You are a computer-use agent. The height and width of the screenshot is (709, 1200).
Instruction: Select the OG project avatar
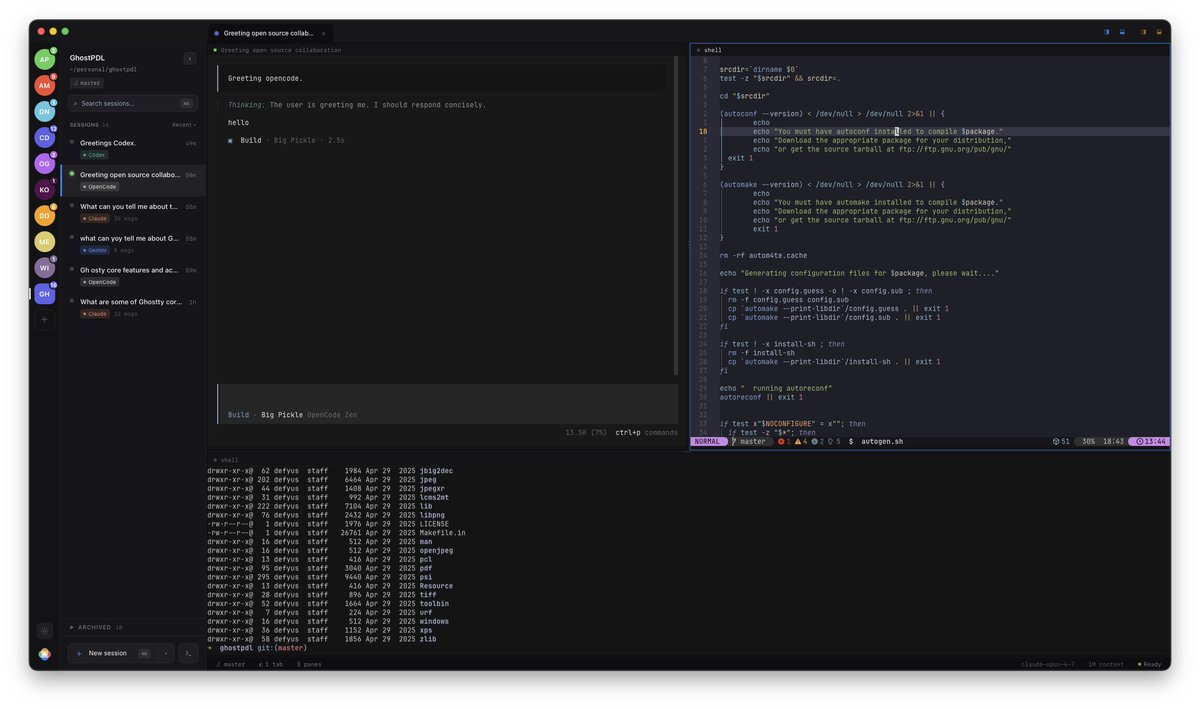(44, 164)
